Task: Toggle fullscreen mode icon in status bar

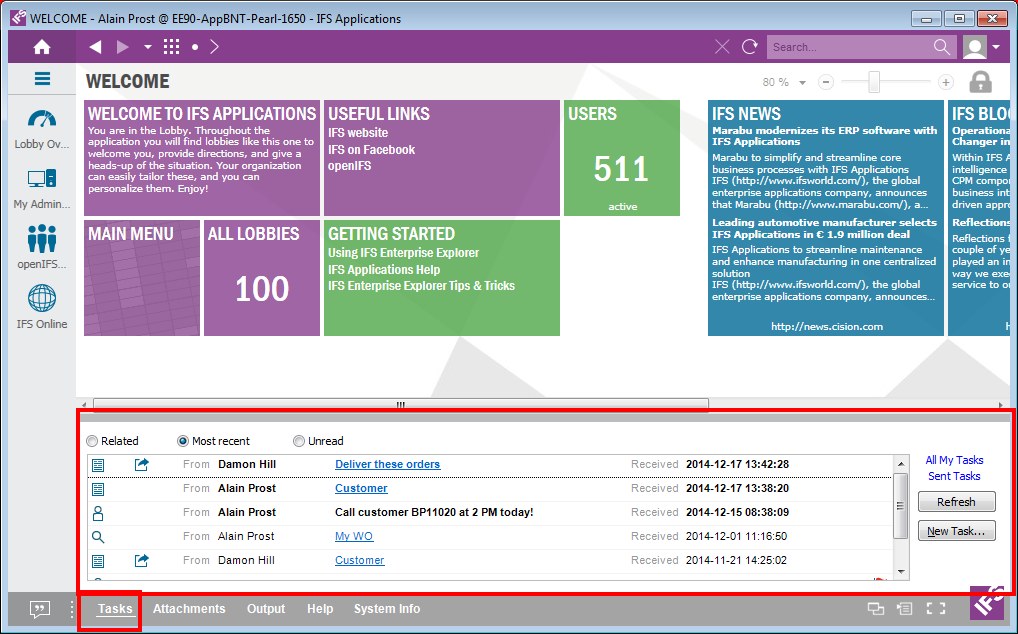Action: click(x=936, y=608)
